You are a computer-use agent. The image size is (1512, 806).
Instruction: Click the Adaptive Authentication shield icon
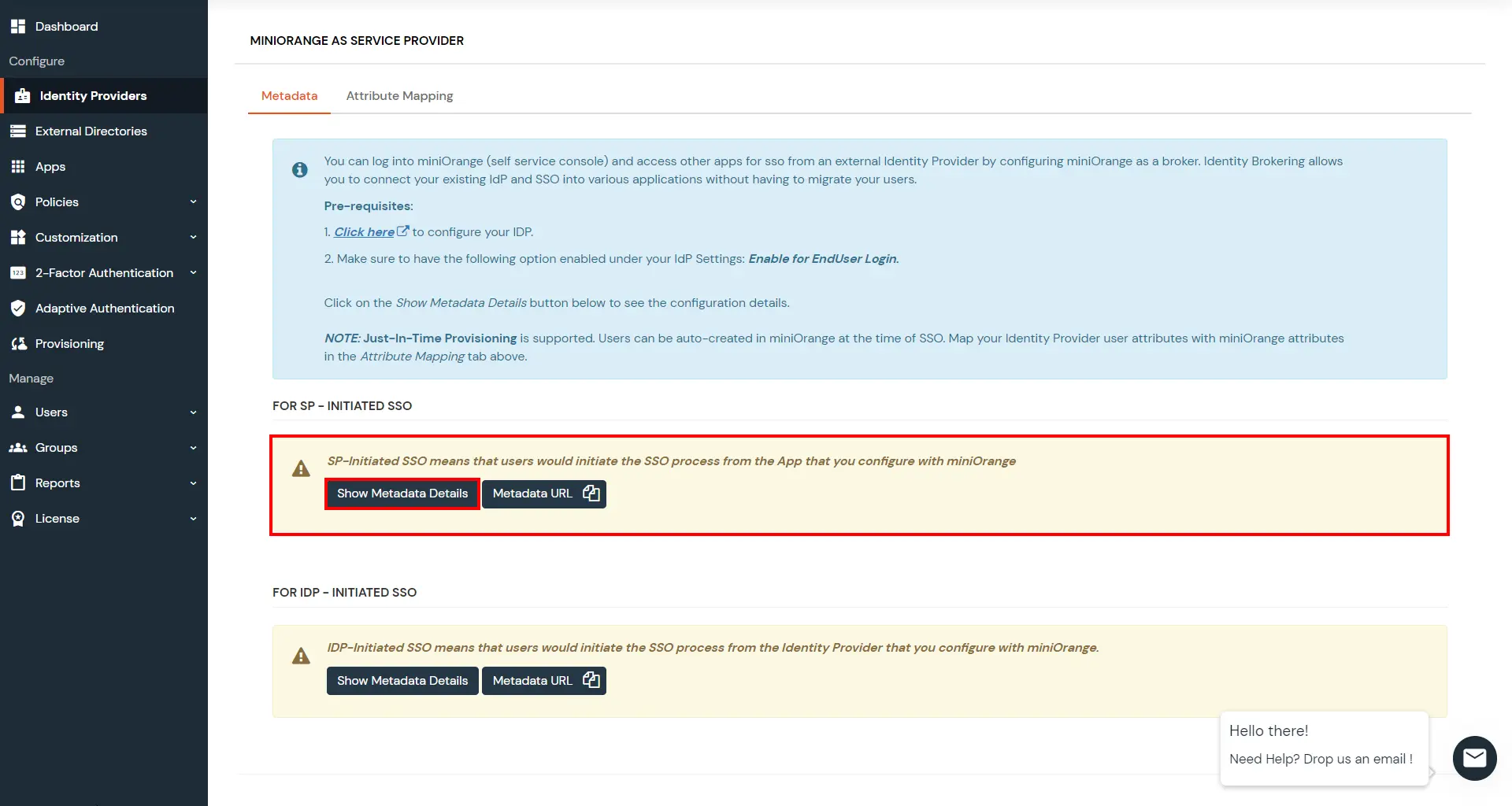pyautogui.click(x=18, y=308)
